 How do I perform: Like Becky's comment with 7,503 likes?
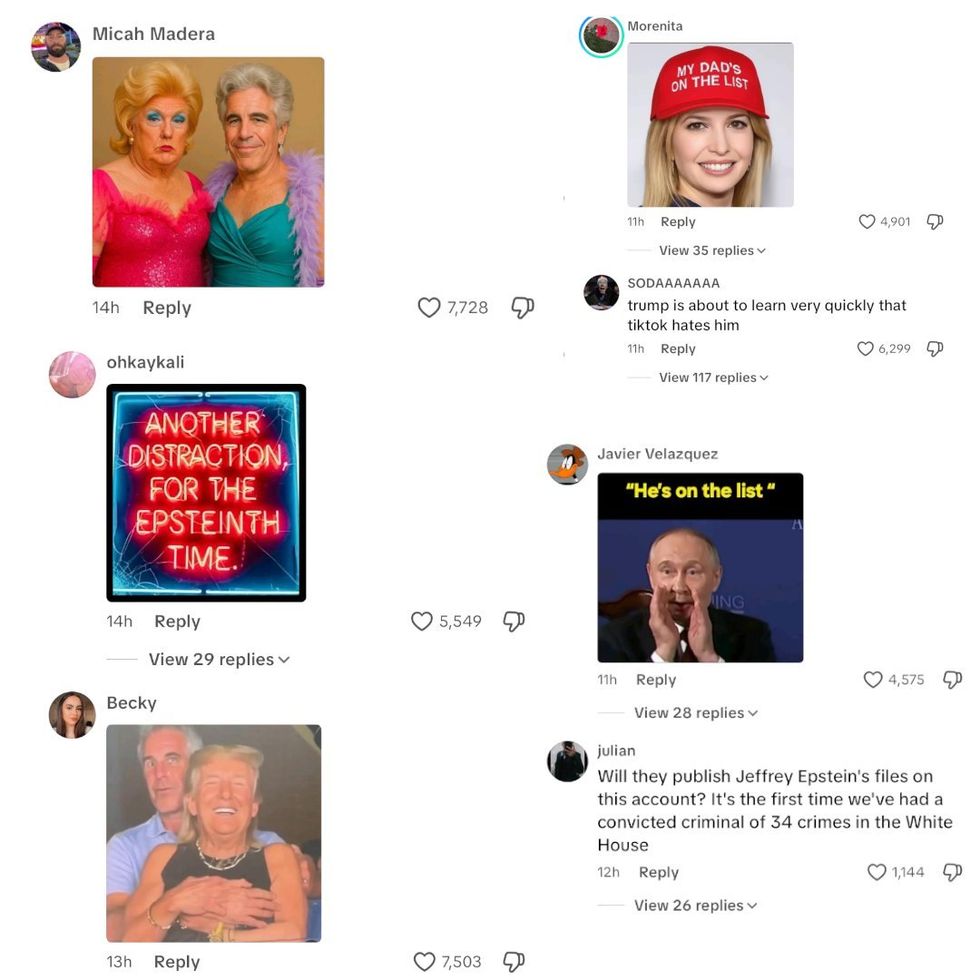pos(424,961)
